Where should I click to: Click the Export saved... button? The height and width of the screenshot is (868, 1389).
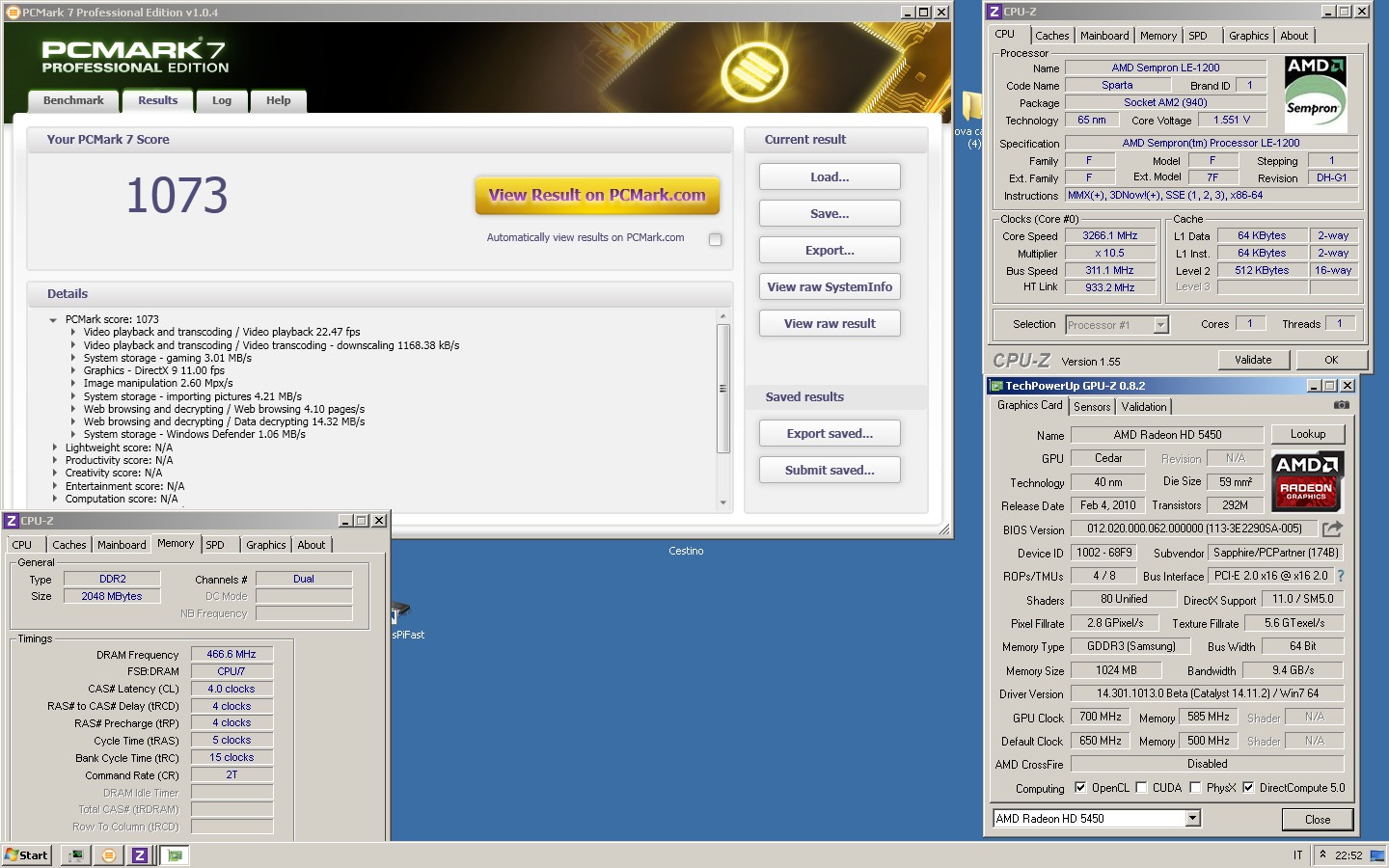830,433
